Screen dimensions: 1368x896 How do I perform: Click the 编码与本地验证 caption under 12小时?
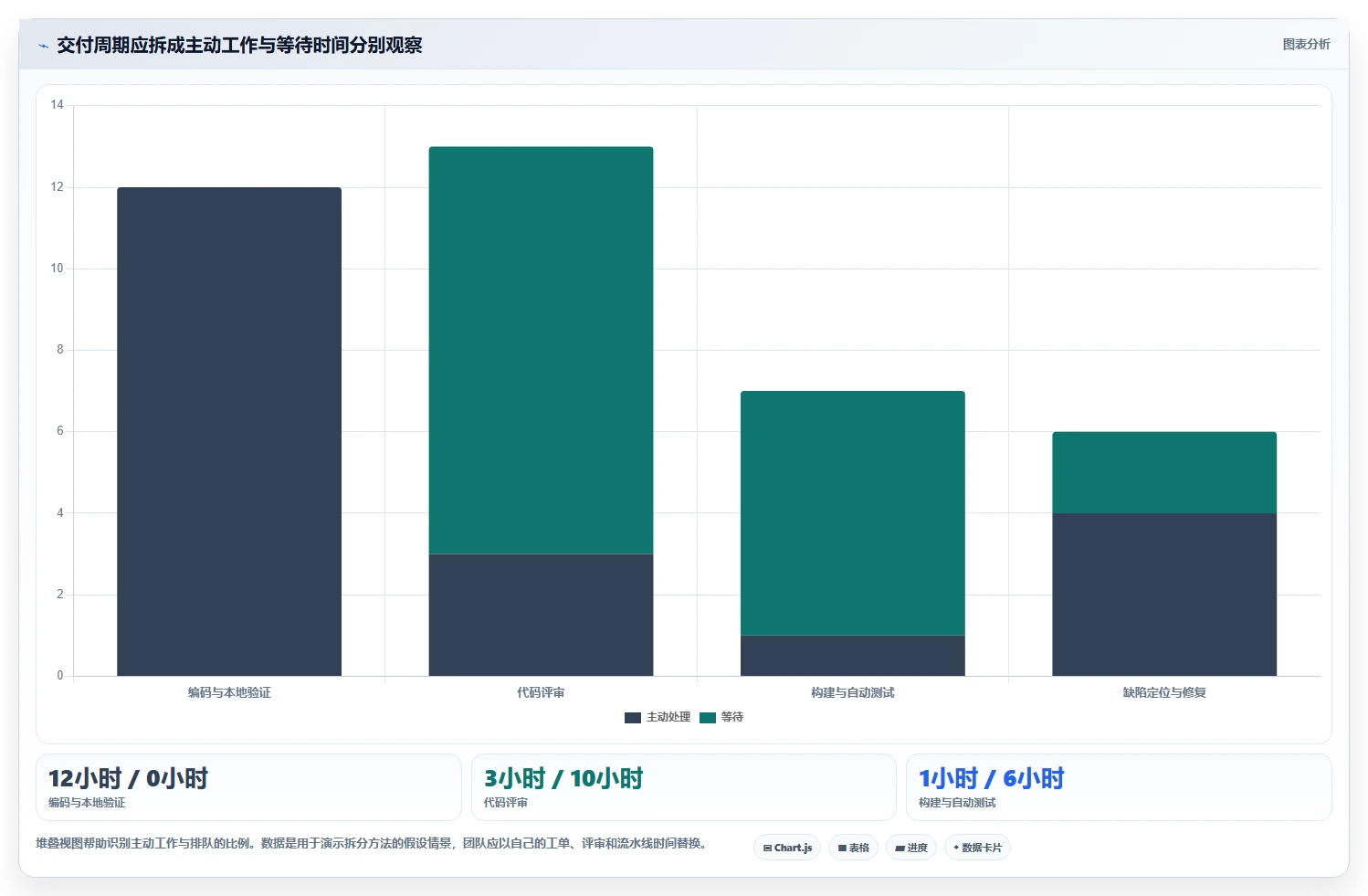(87, 803)
